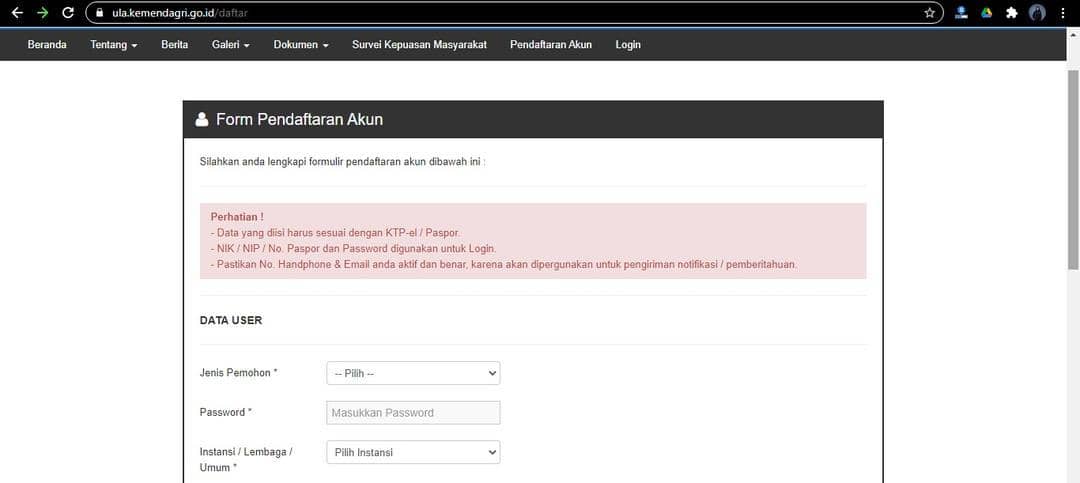The image size is (1080, 483).
Task: Open the Extensions puzzle-piece menu
Action: tap(1011, 13)
